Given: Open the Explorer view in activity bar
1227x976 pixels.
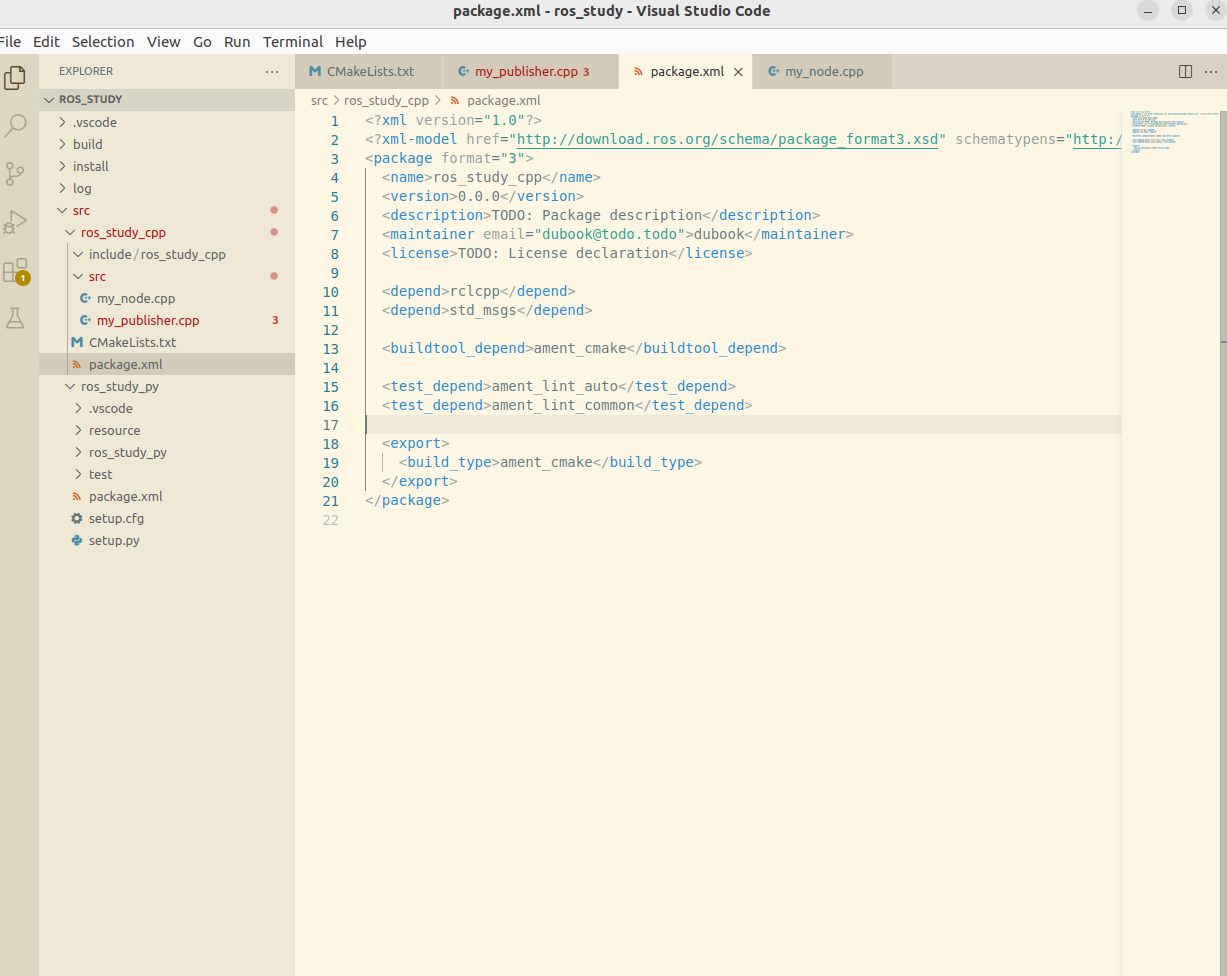Looking at the screenshot, I should point(15,77).
